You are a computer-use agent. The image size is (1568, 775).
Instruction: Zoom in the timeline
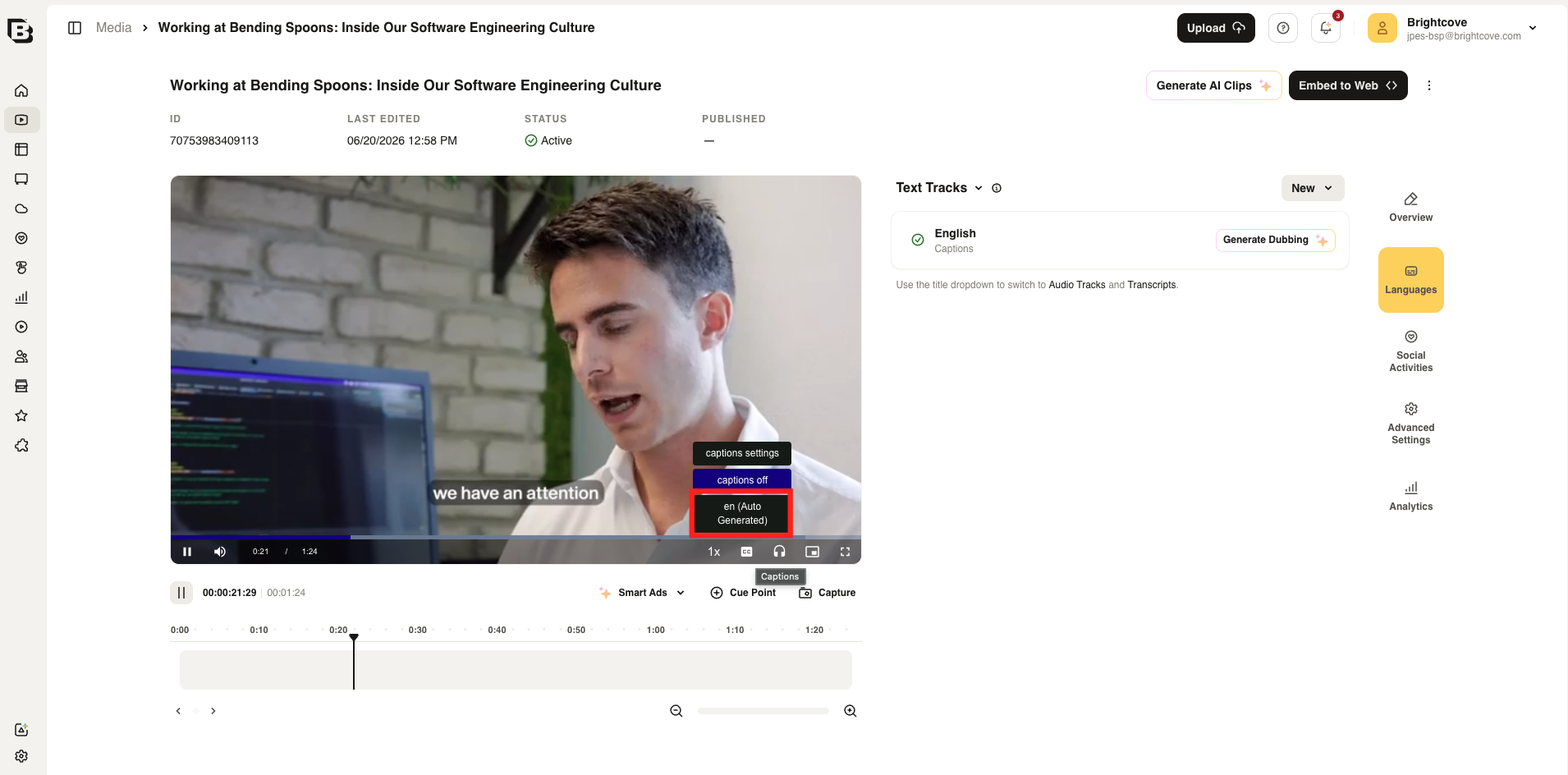(x=850, y=711)
